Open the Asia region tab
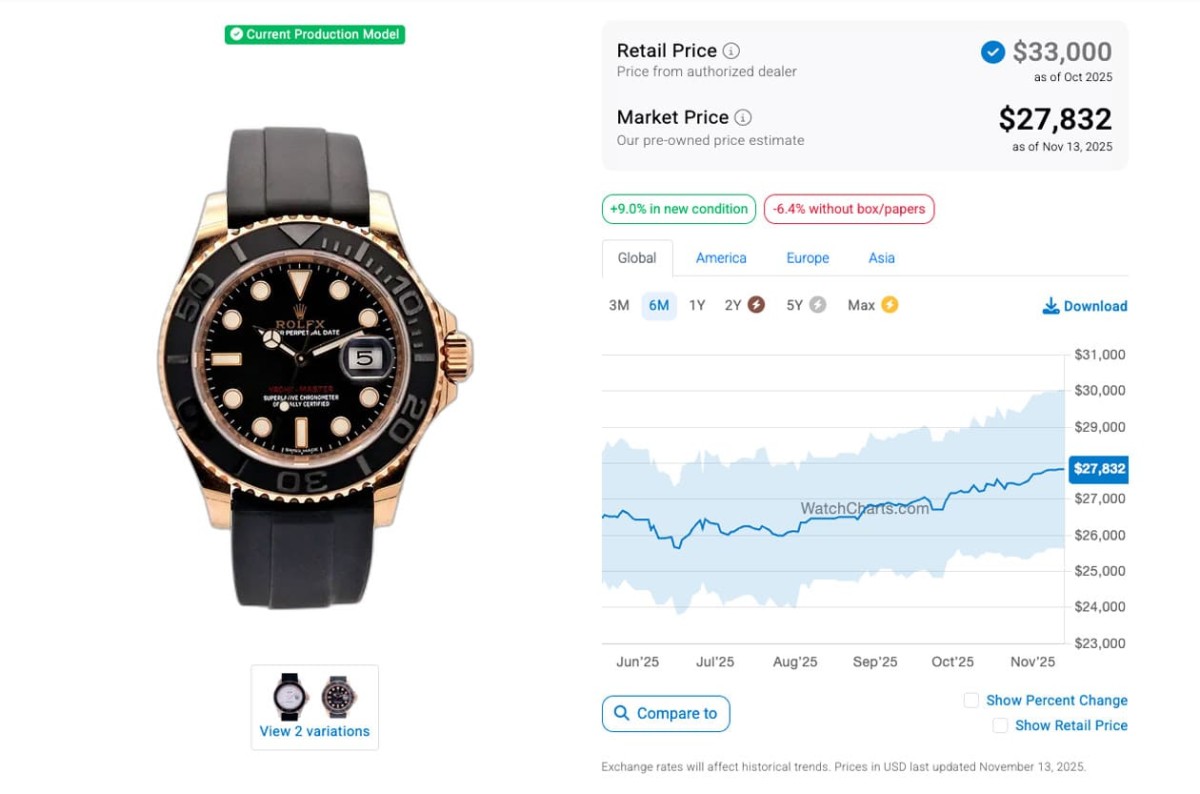The width and height of the screenshot is (1200, 794). pos(881,258)
